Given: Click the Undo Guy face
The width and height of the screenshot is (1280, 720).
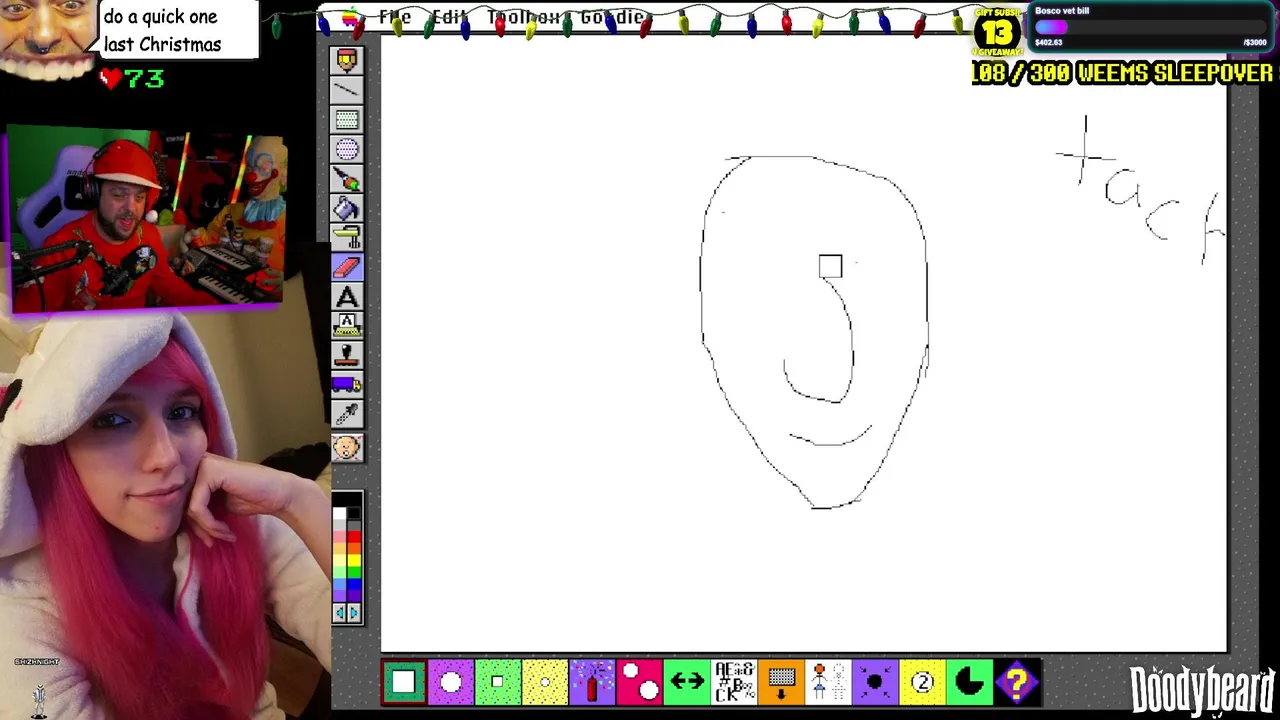Looking at the screenshot, I should (347, 447).
